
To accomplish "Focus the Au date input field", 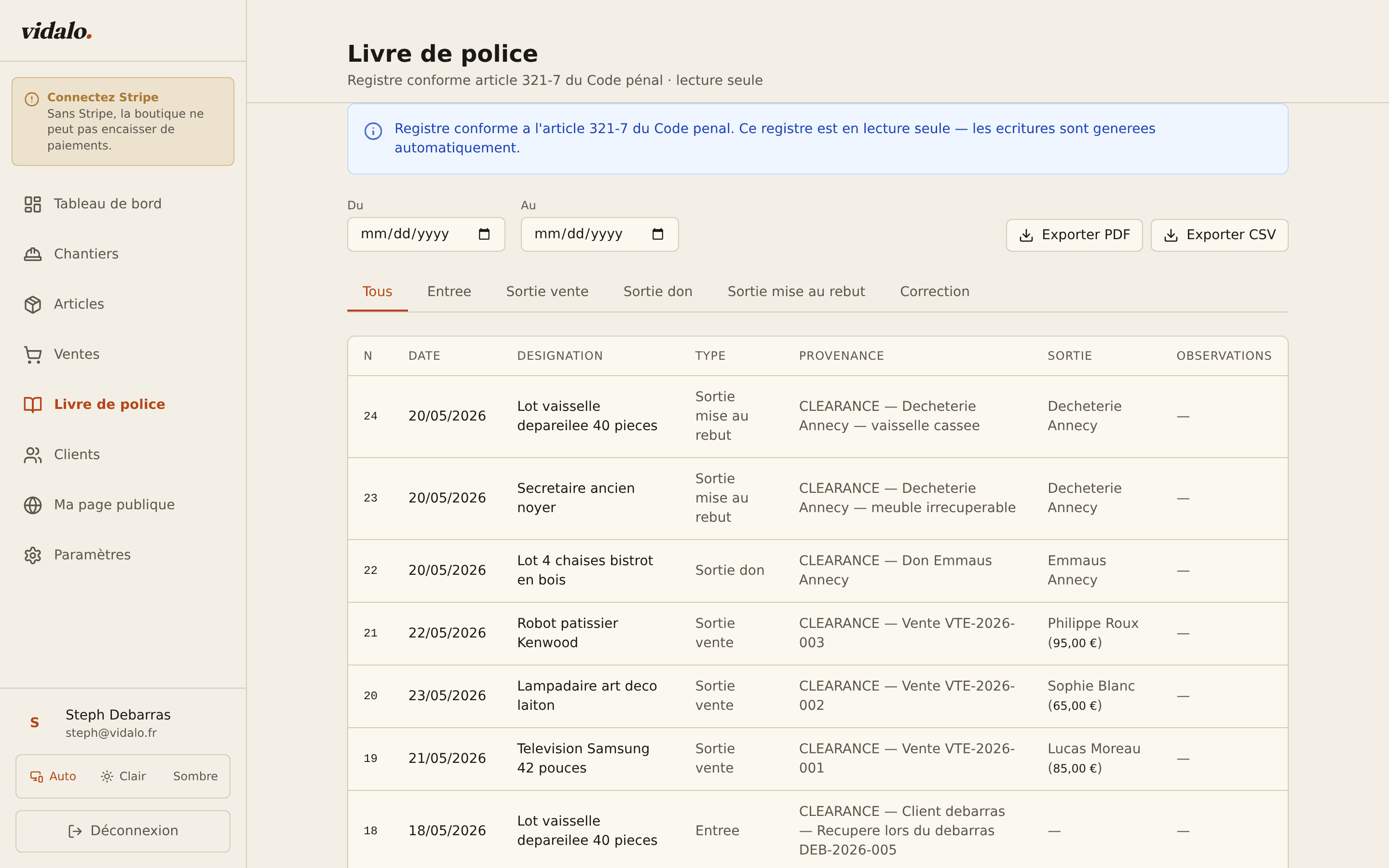I will pyautogui.click(x=599, y=234).
